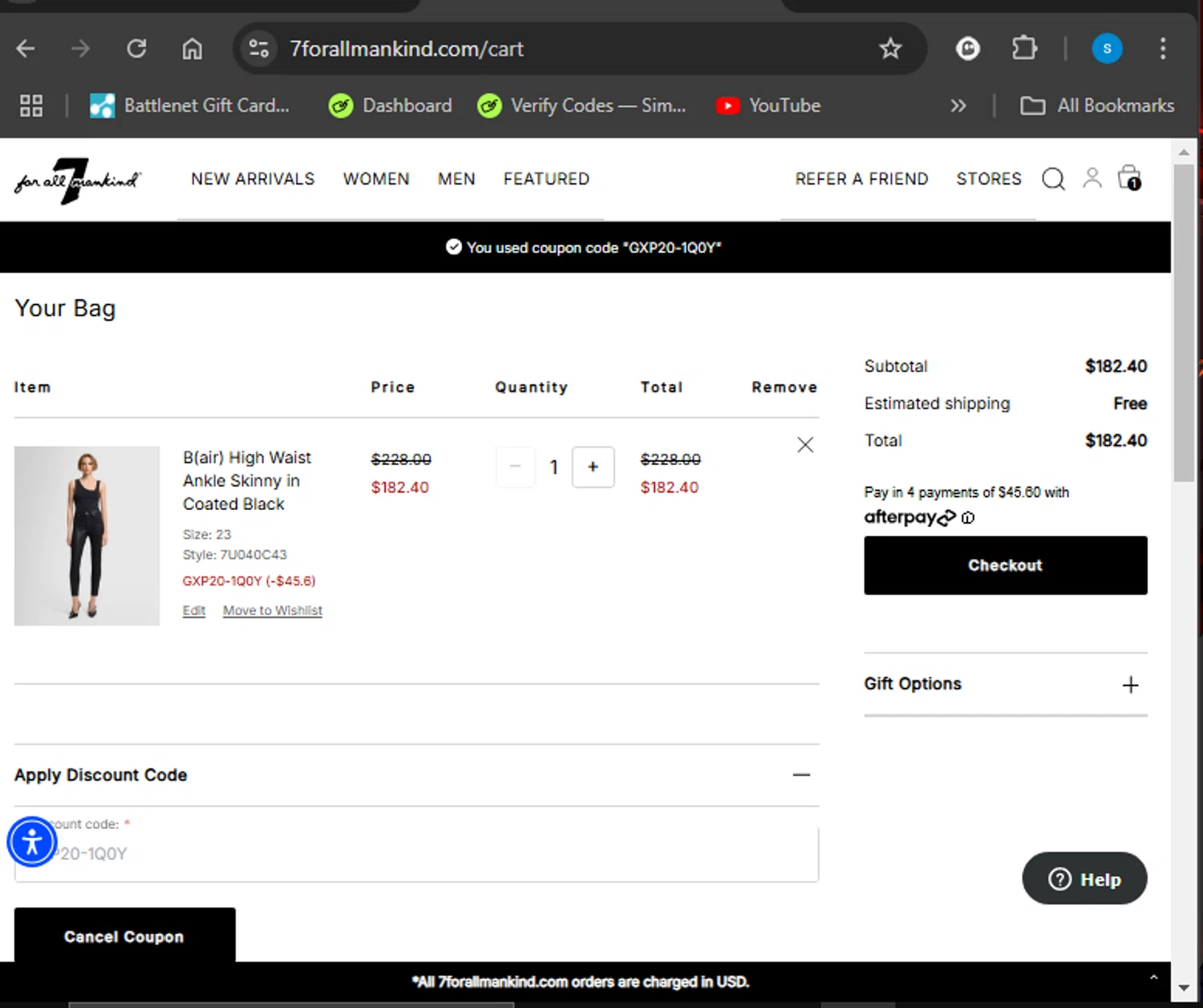
Task: Reload the cart page
Action: [x=136, y=49]
